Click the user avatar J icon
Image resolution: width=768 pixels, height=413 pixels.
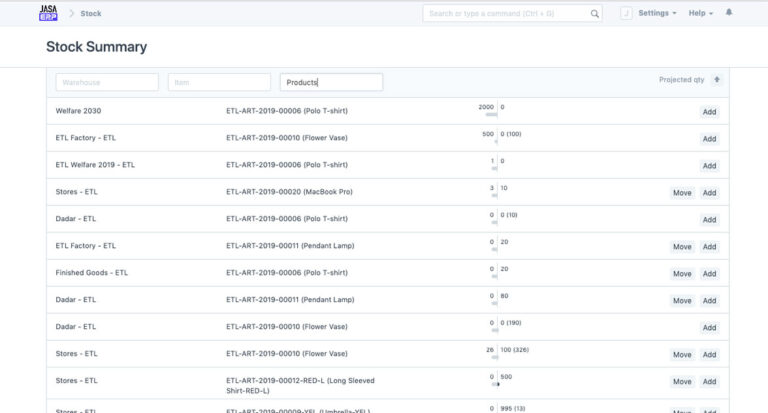pos(626,13)
